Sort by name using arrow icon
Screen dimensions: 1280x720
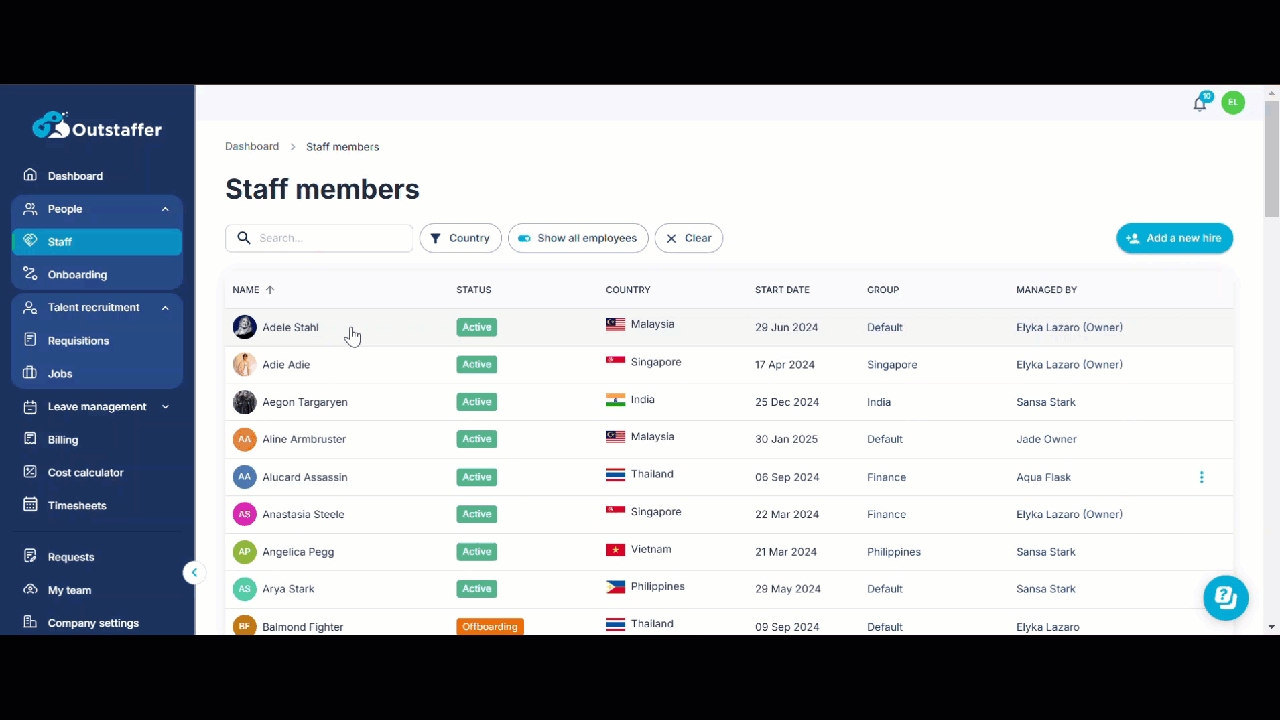(270, 290)
